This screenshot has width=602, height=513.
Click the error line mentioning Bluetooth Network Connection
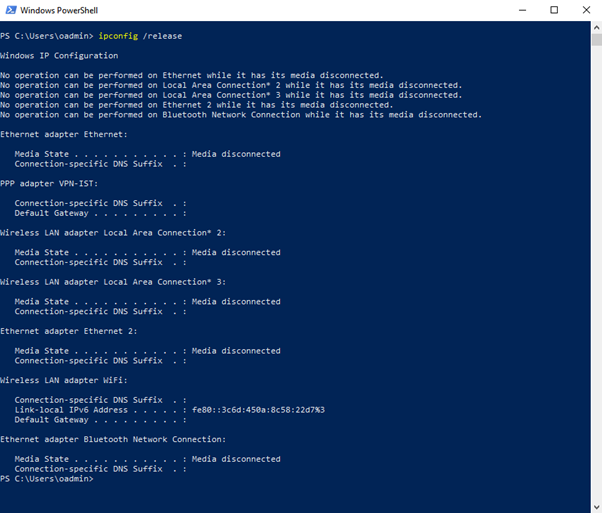[x=241, y=115]
